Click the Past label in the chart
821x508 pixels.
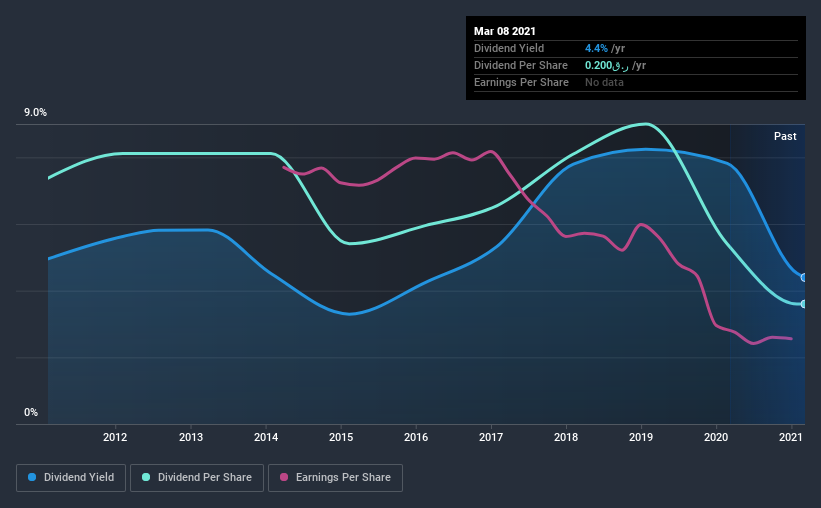[x=785, y=136]
